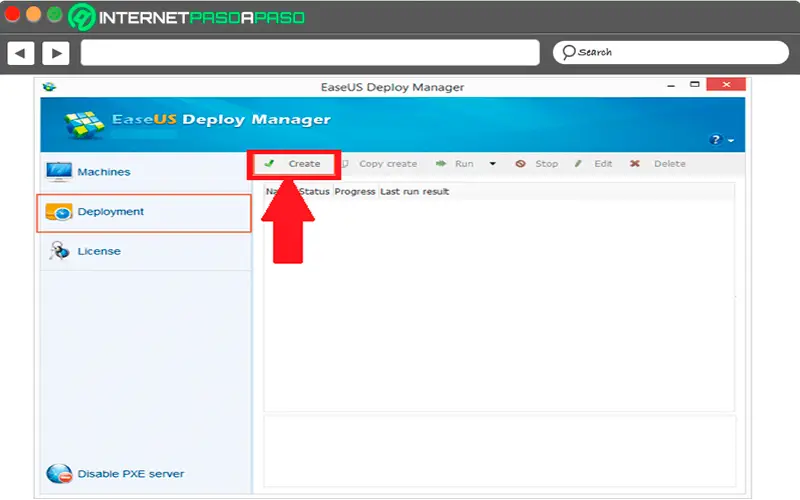
Task: Click the Search field
Action: point(670,53)
